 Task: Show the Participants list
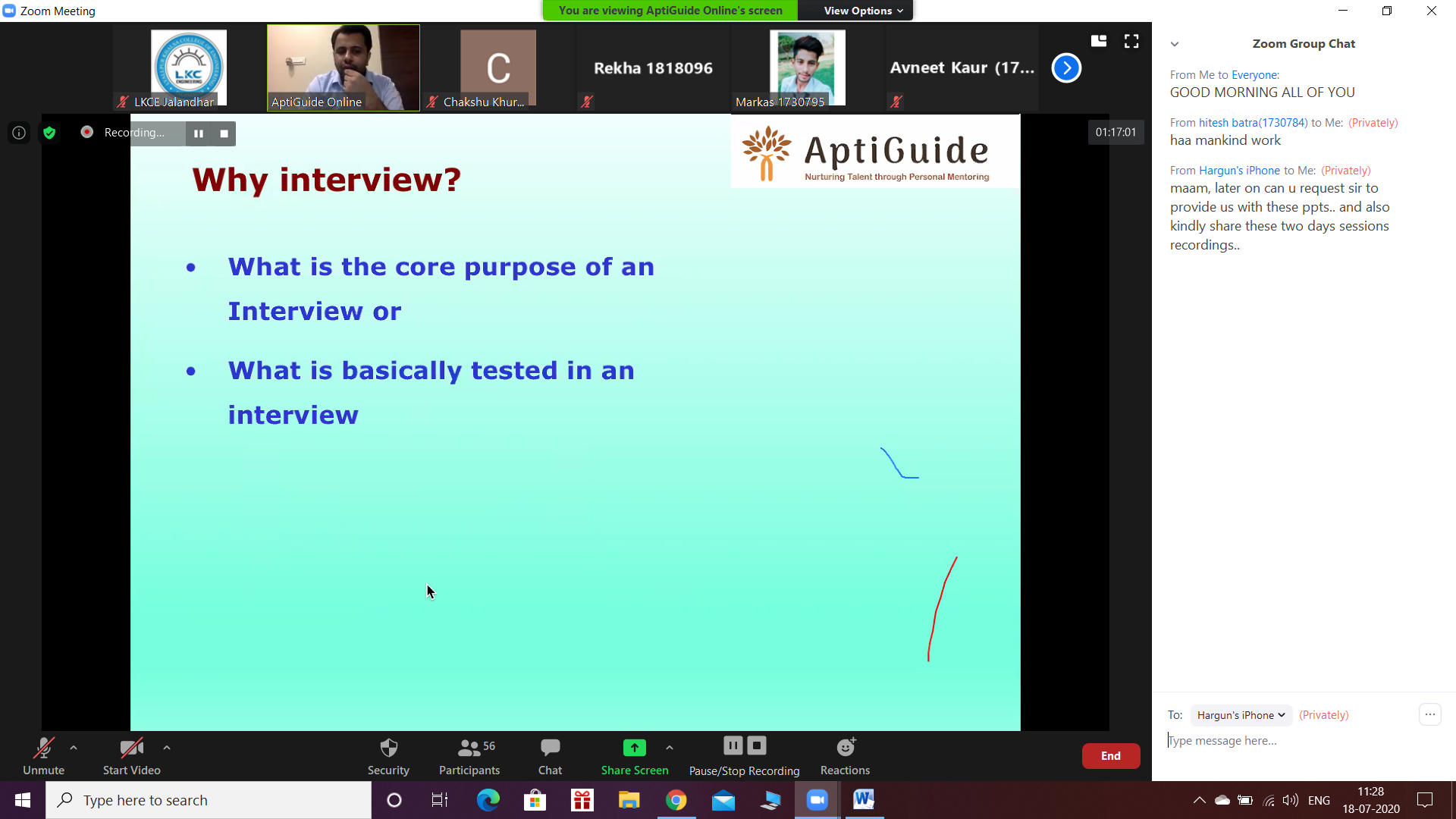click(x=469, y=756)
